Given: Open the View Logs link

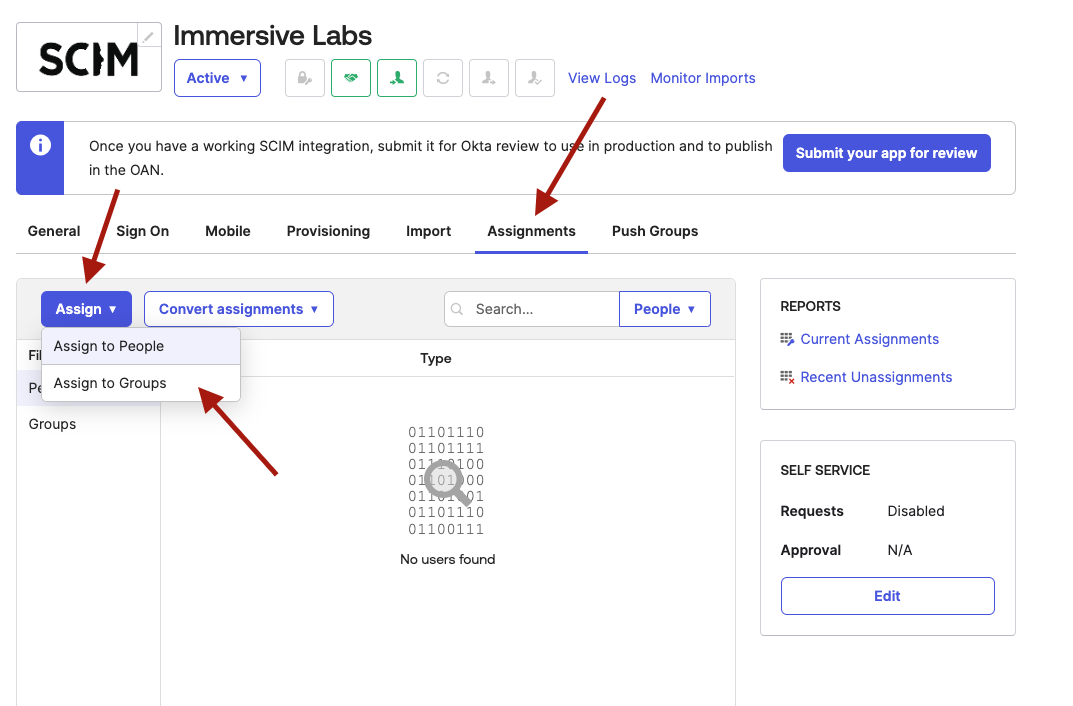Looking at the screenshot, I should [602, 78].
